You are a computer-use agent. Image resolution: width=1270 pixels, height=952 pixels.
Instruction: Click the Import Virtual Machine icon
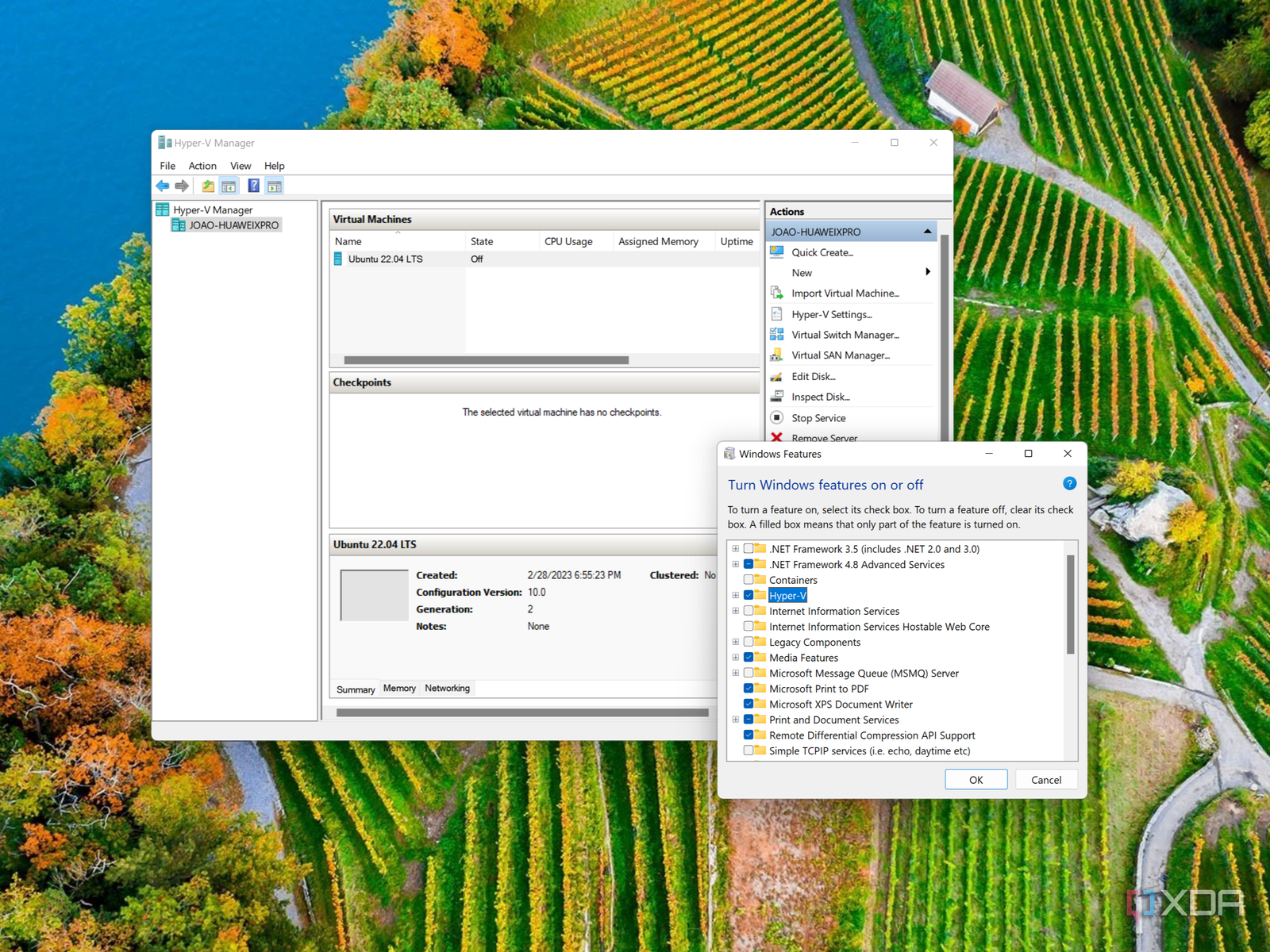(x=777, y=294)
